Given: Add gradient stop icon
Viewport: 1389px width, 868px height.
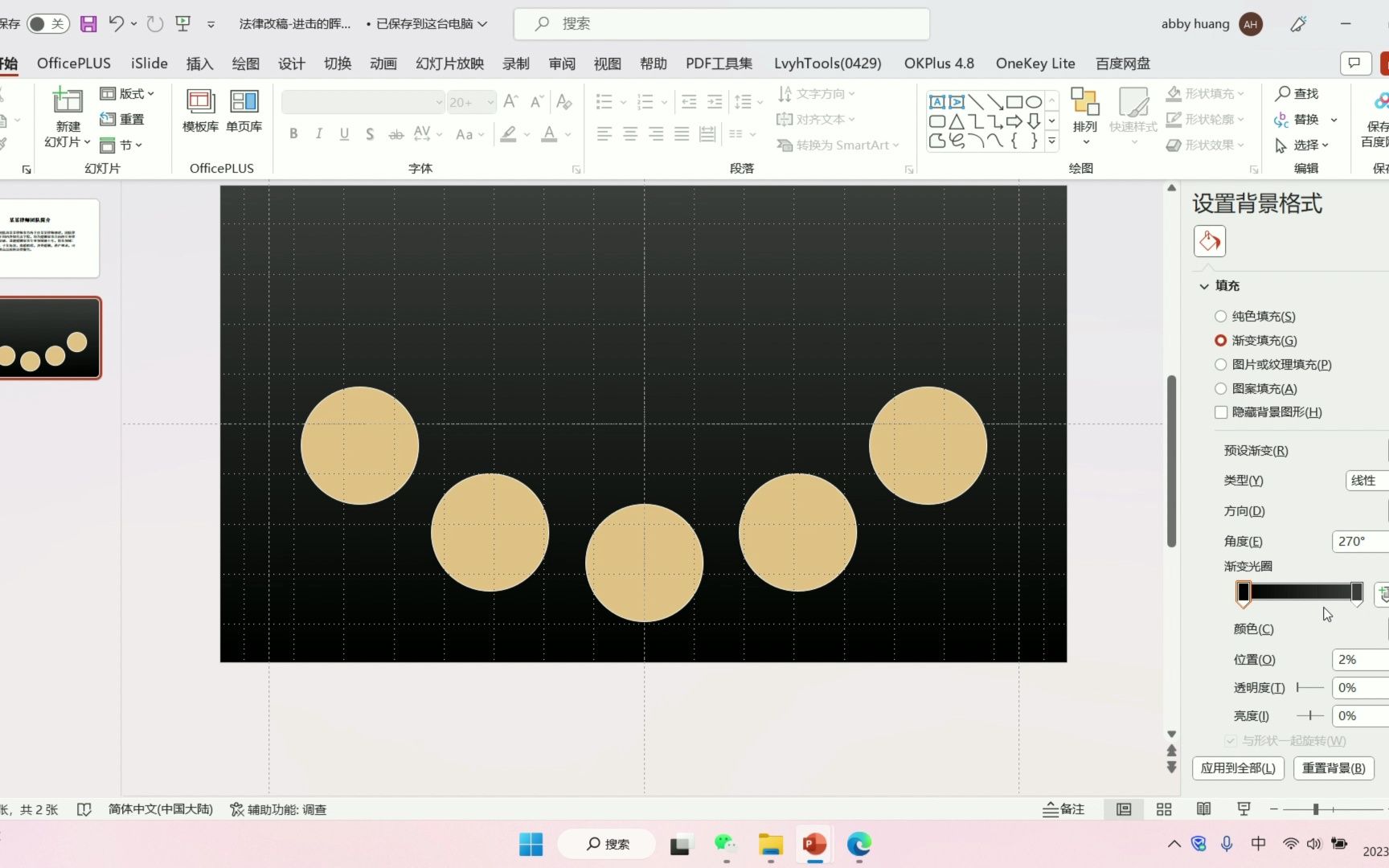Looking at the screenshot, I should pyautogui.click(x=1383, y=594).
